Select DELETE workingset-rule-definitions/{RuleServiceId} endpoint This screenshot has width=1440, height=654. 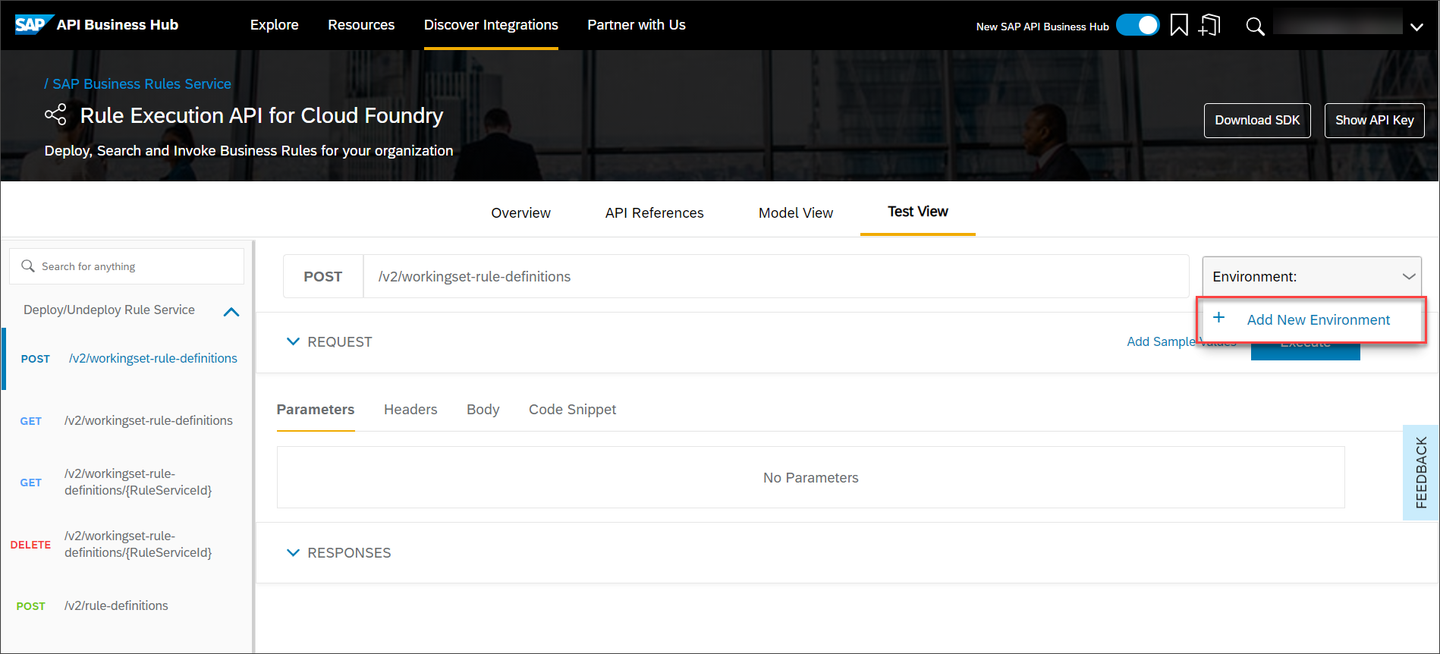128,544
